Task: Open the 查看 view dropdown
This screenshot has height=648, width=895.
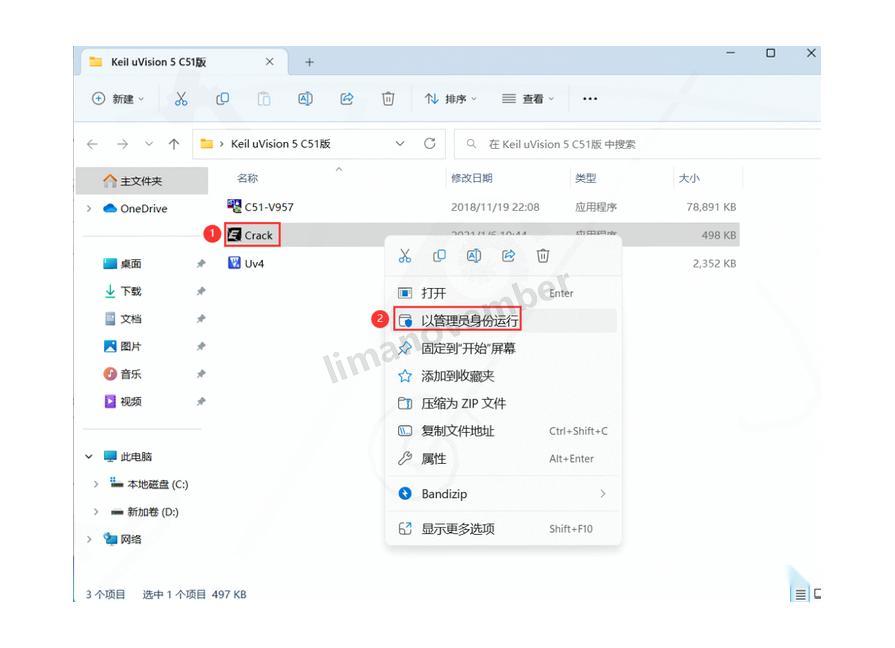Action: click(528, 99)
